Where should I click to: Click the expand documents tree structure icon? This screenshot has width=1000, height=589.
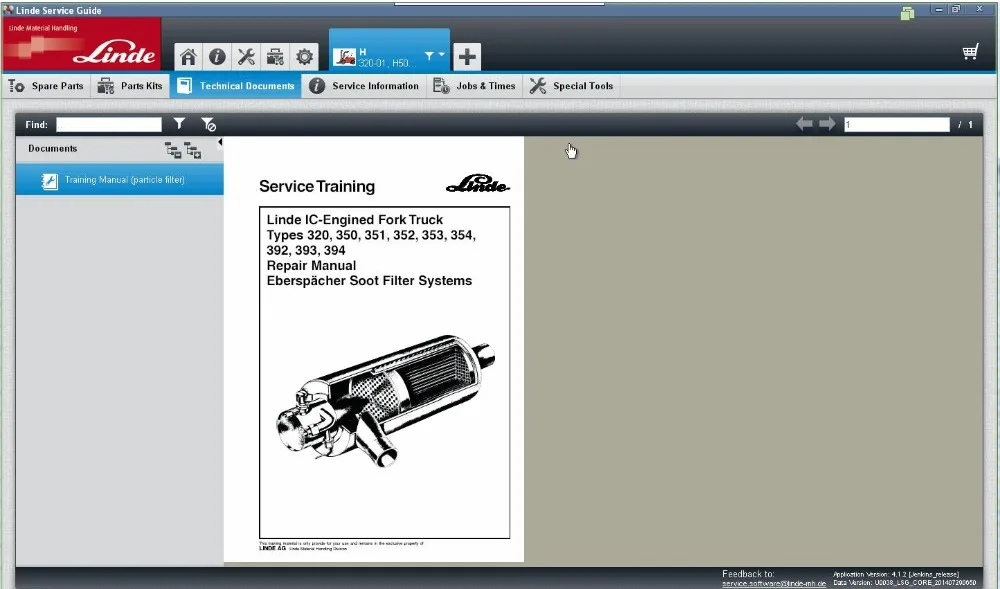(x=192, y=150)
